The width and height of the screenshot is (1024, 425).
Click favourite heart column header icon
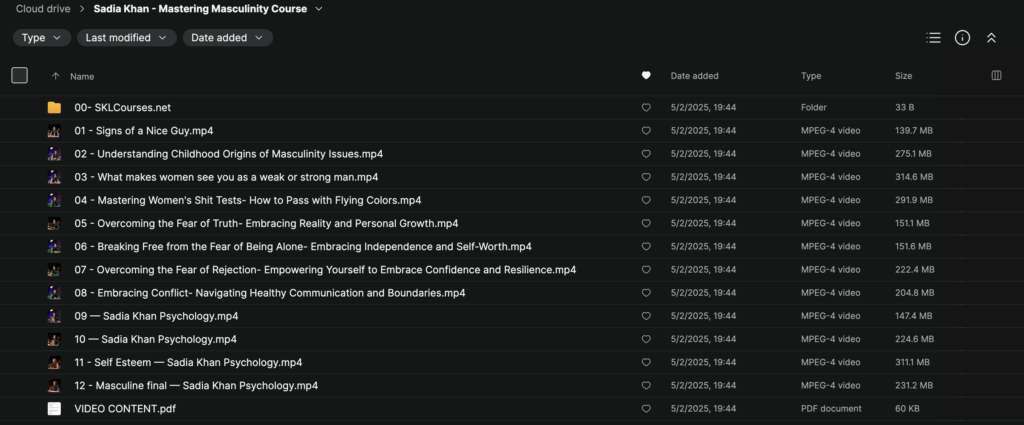tap(646, 76)
